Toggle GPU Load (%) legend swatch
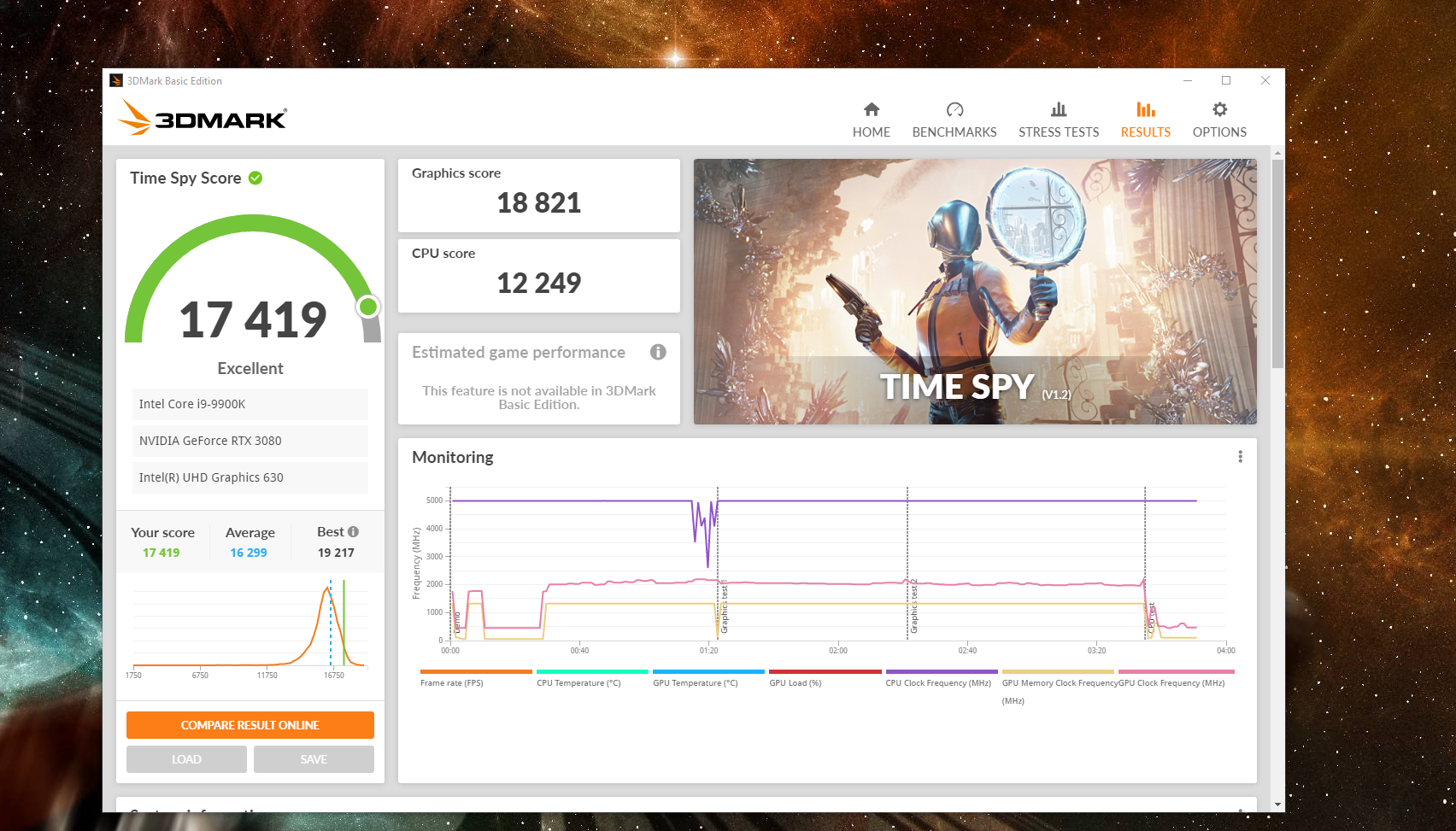 point(825,671)
